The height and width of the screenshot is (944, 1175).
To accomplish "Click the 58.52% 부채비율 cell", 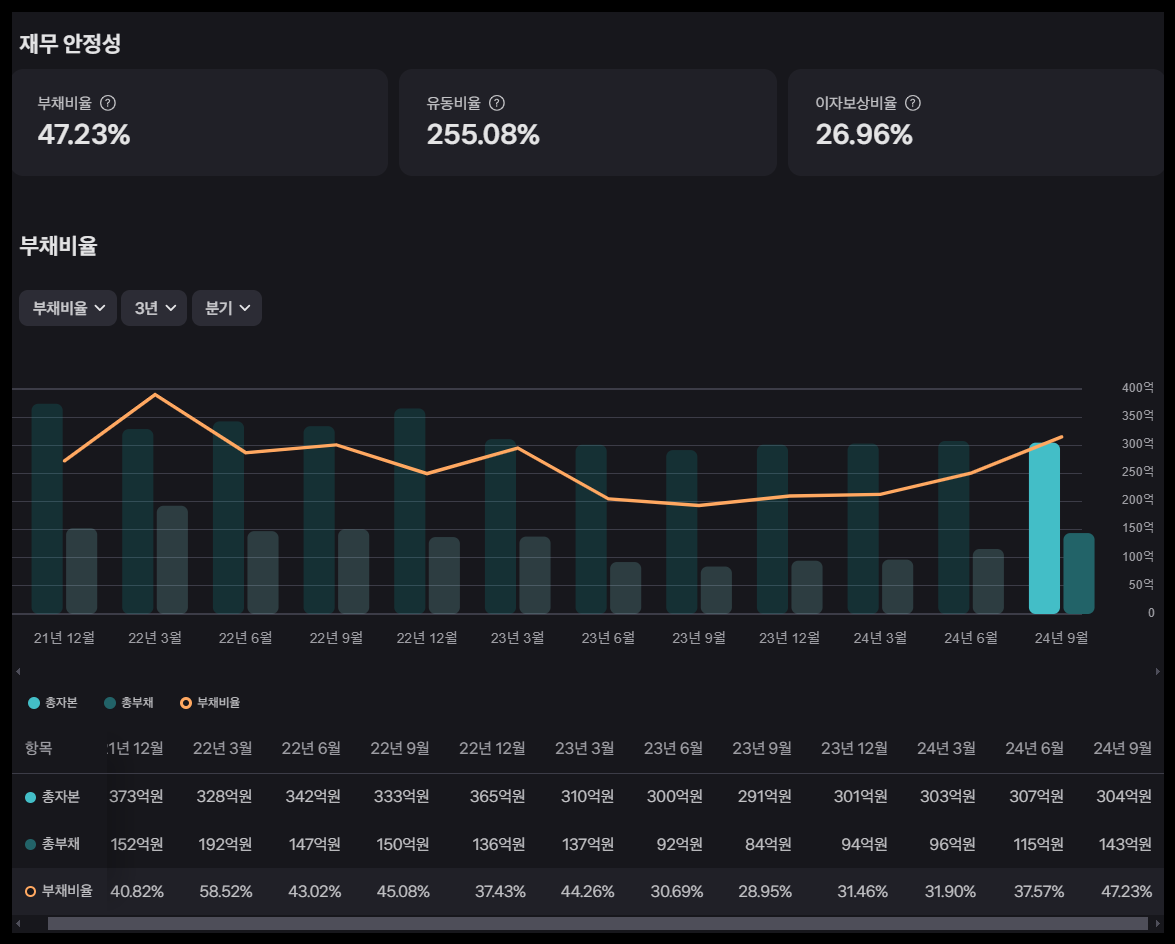I will (x=226, y=892).
